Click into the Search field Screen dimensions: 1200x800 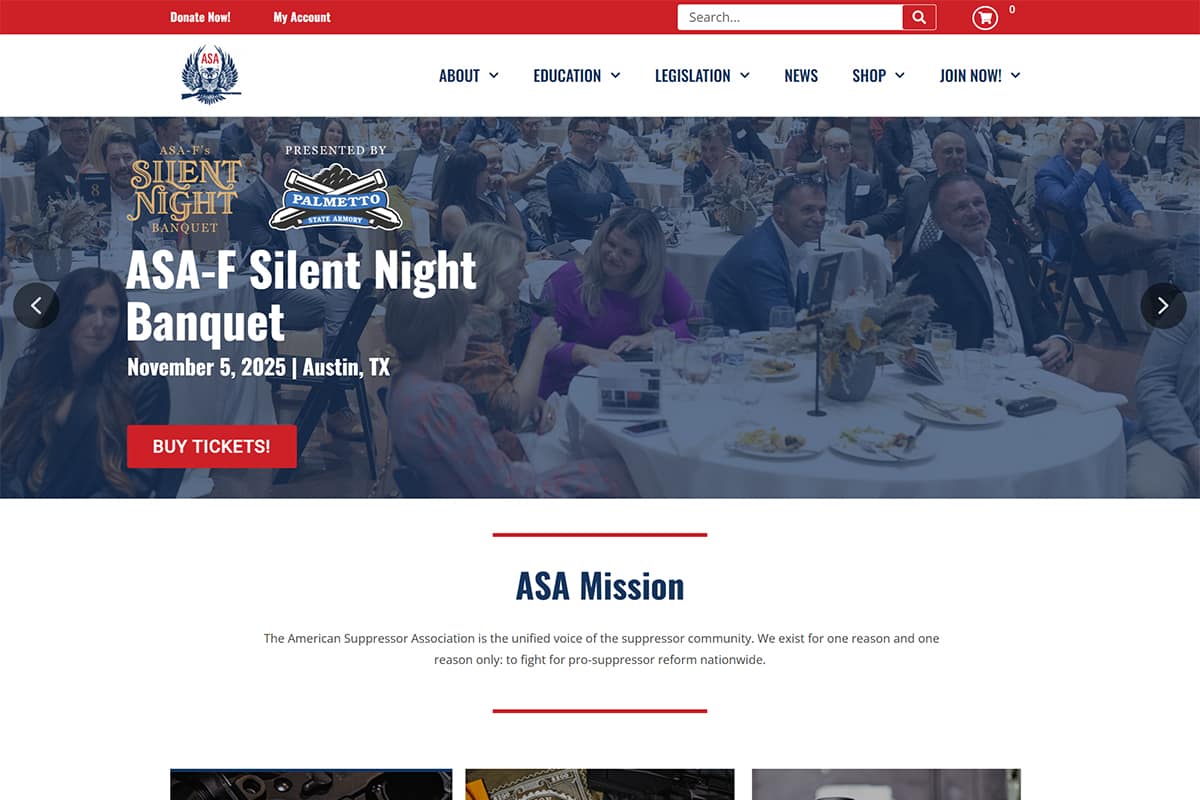790,17
